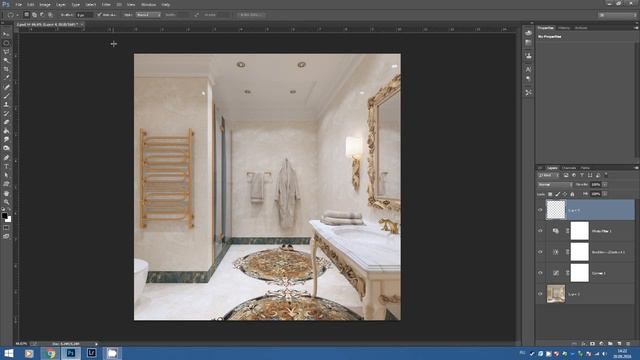Open the workspace switcher dropdown

pyautogui.click(x=618, y=15)
